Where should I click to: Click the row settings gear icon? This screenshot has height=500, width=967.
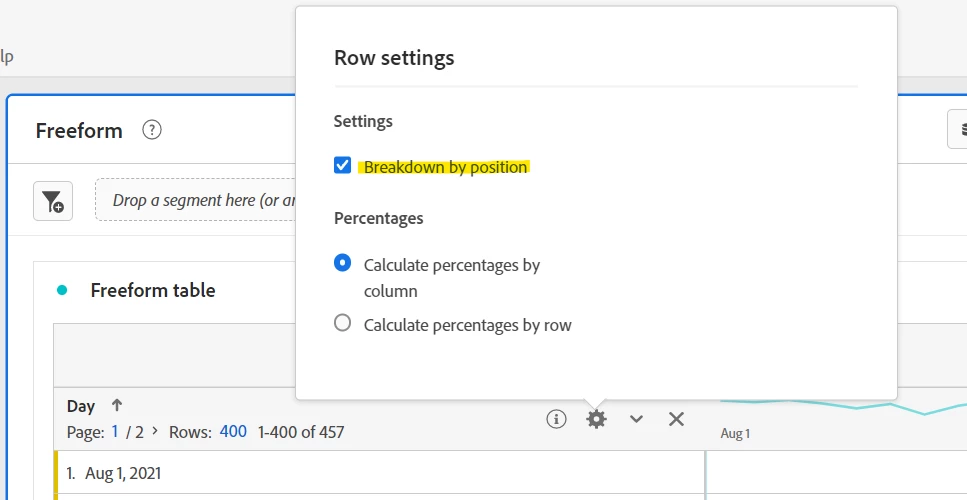596,419
